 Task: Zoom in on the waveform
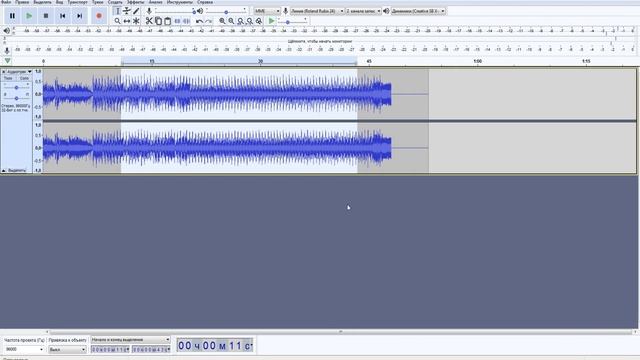(x=222, y=21)
